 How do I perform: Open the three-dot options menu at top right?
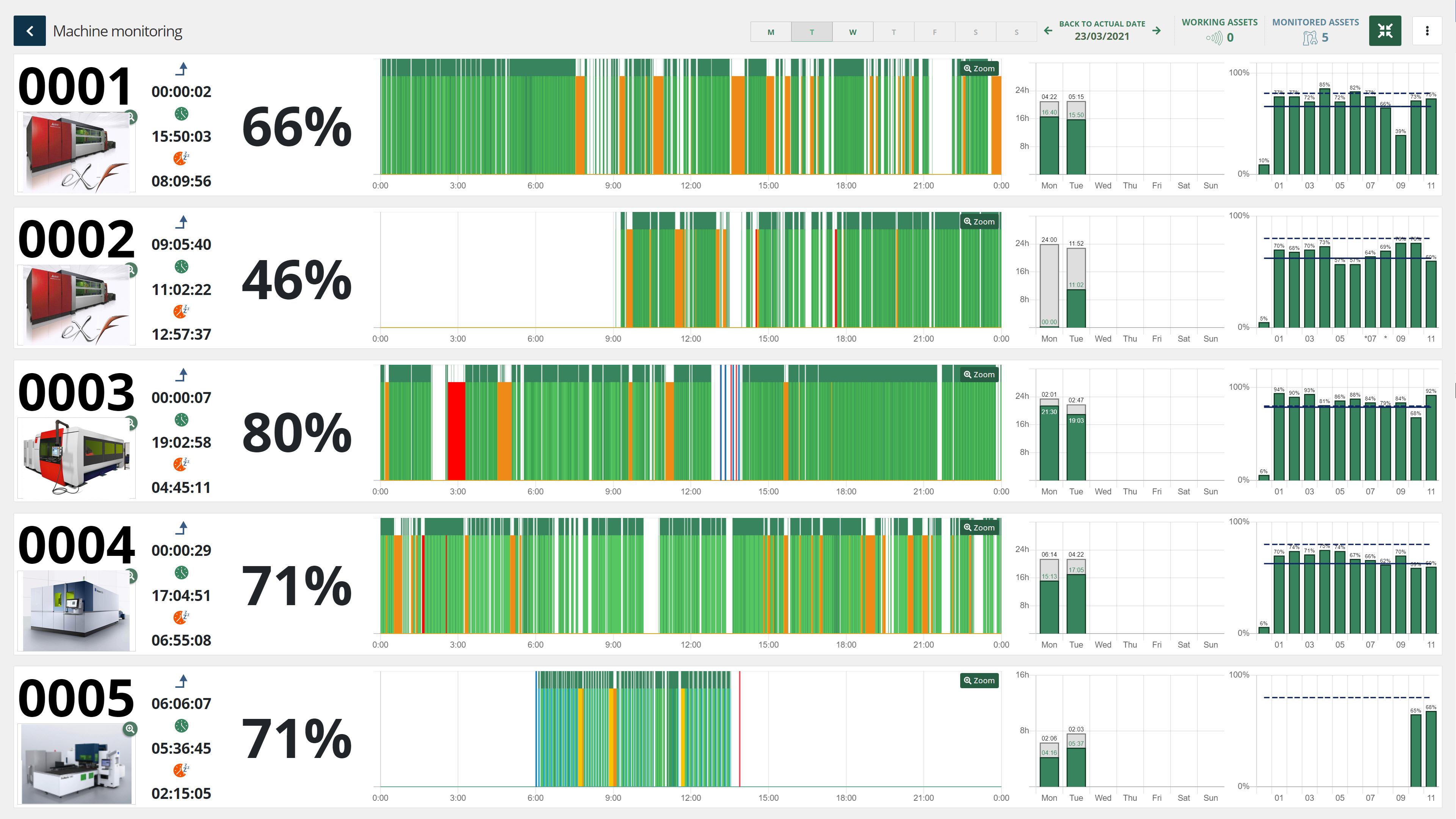(x=1426, y=30)
